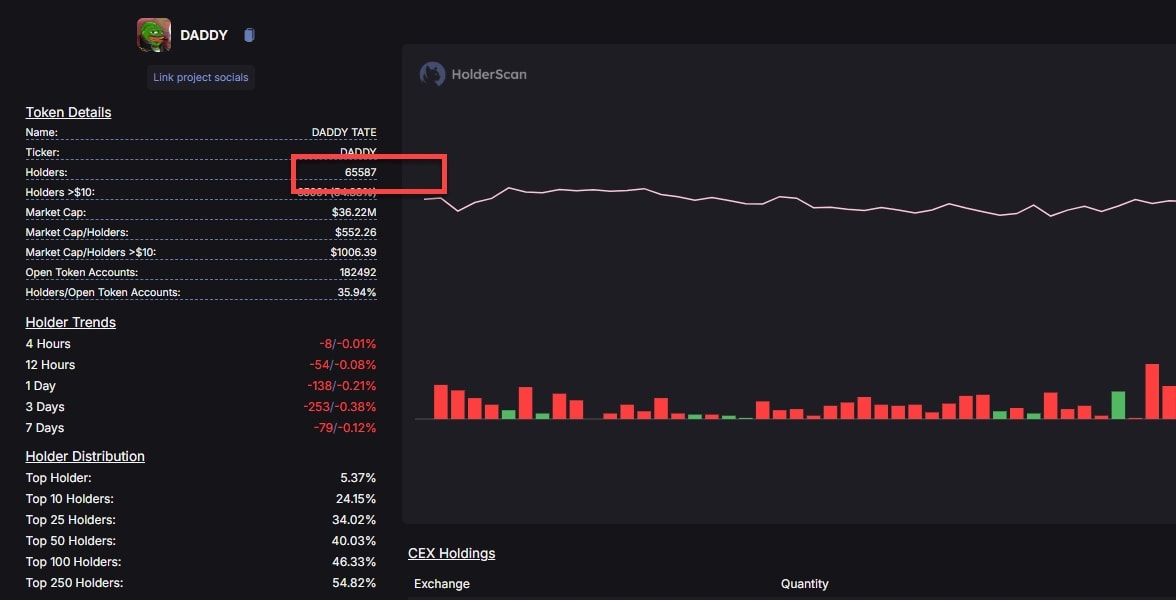1176x600 pixels.
Task: Click the HolderScan wolf logo icon
Action: (x=432, y=73)
